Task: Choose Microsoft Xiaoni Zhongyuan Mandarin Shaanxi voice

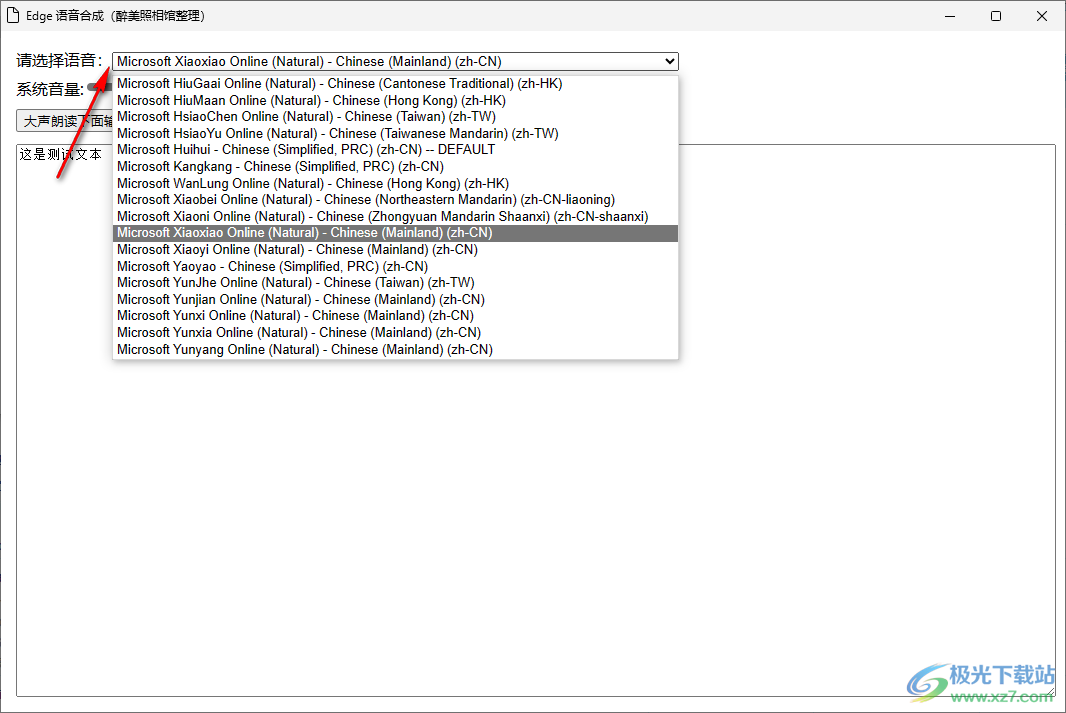Action: pyautogui.click(x=395, y=217)
